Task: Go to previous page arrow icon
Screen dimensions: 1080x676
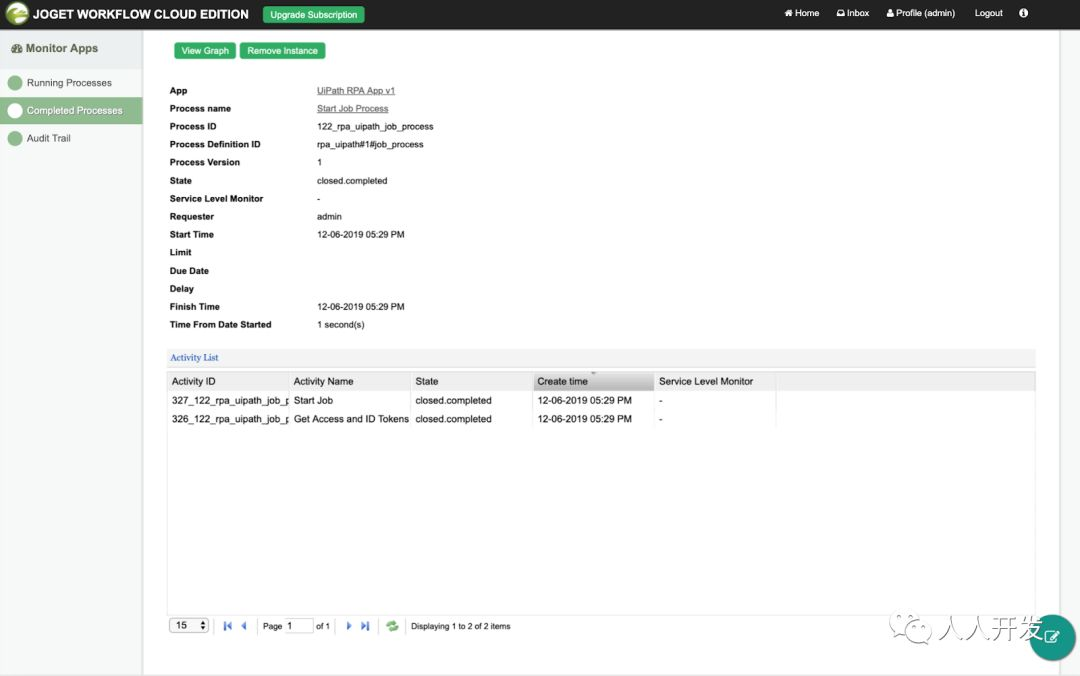Action: tap(244, 626)
